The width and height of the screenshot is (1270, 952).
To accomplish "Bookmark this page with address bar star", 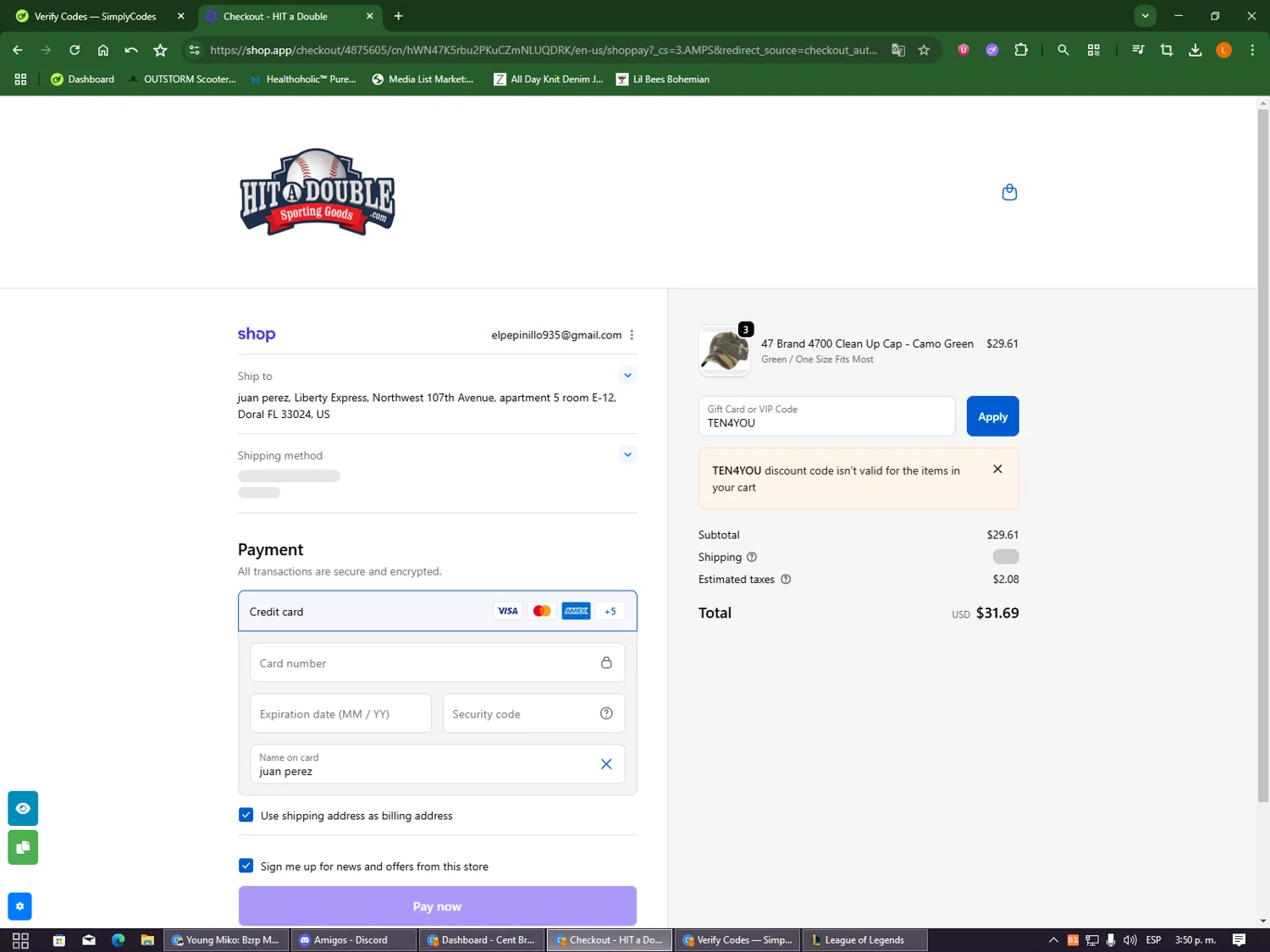I will pyautogui.click(x=924, y=50).
